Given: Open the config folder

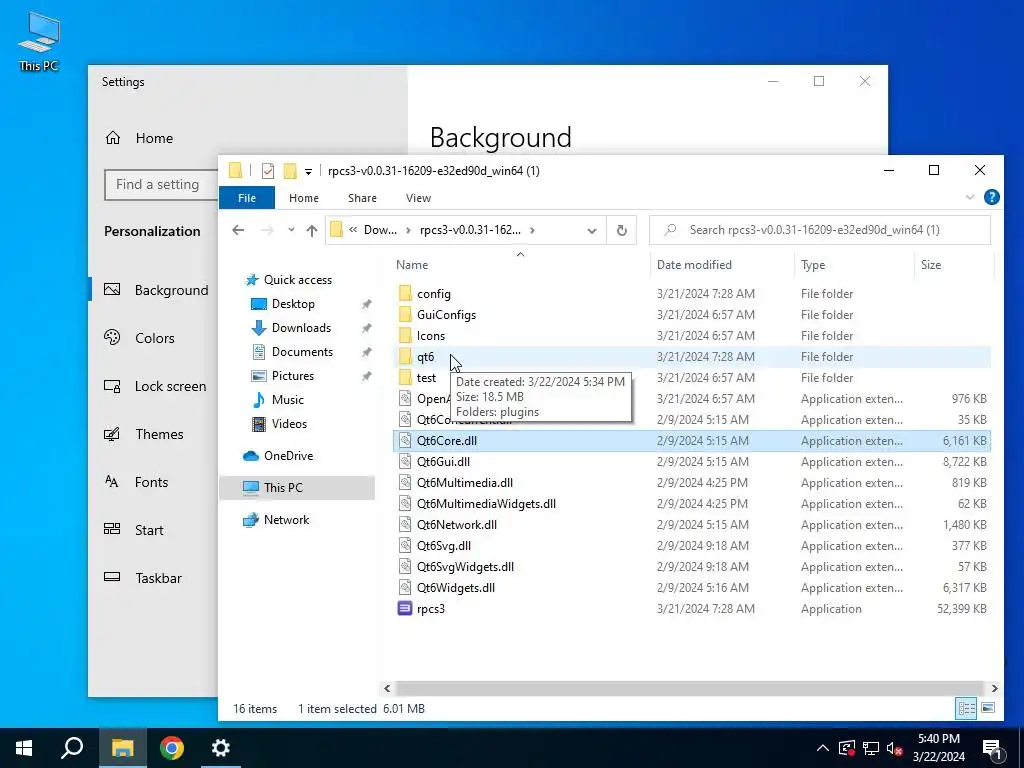Looking at the screenshot, I should (x=434, y=294).
